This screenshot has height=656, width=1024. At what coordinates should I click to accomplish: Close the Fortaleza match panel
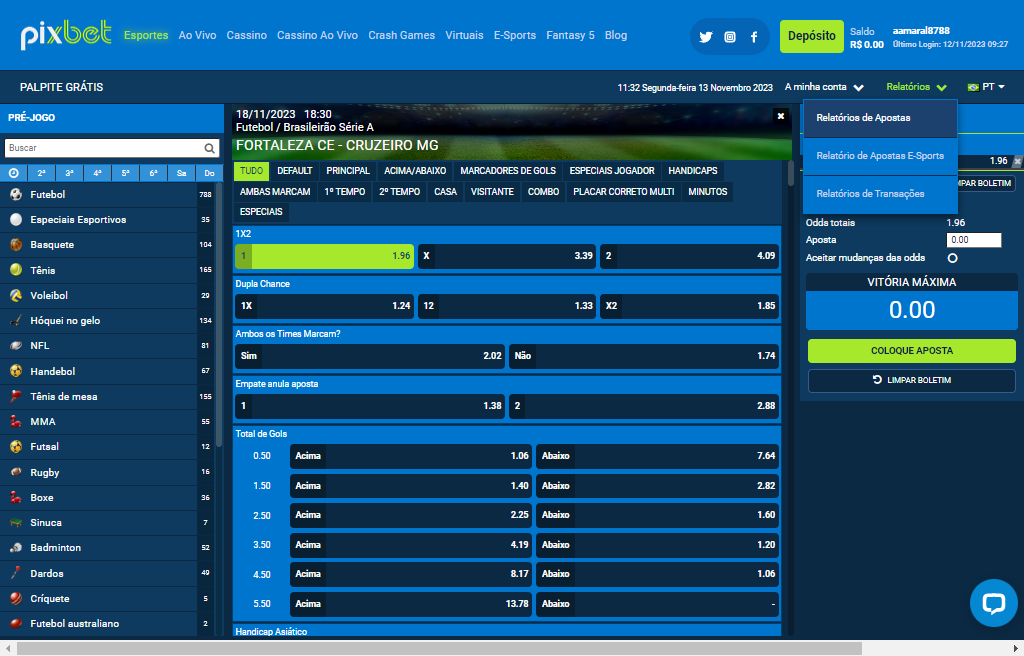(780, 116)
